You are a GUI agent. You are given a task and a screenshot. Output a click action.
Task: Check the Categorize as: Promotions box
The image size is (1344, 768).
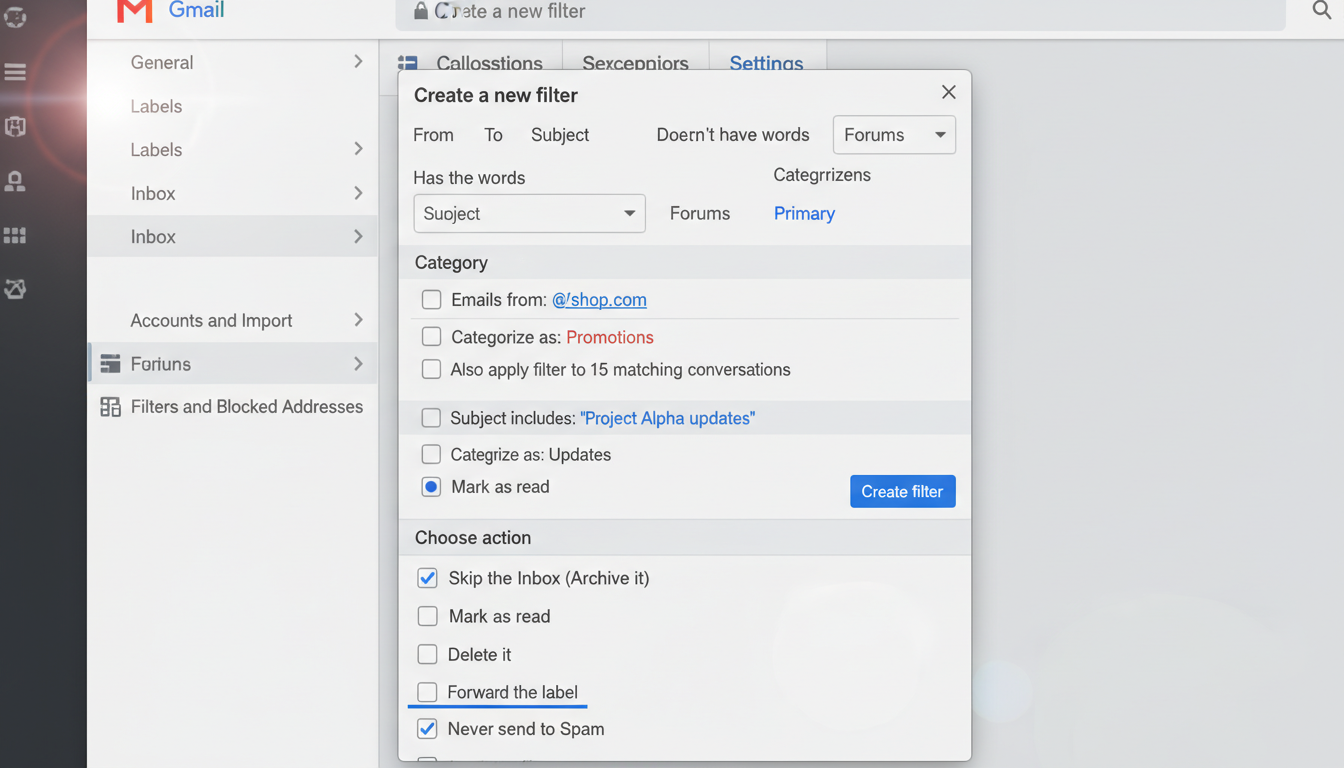[x=431, y=337]
